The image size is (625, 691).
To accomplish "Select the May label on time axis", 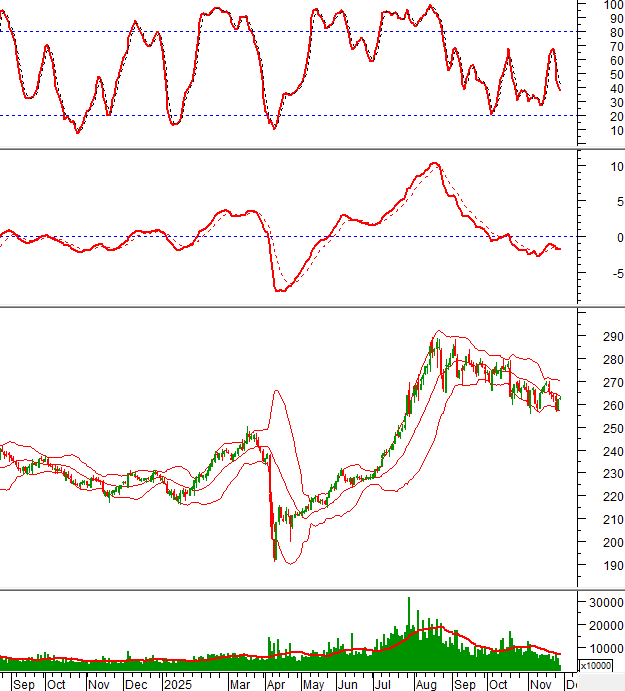I will 313,684.
